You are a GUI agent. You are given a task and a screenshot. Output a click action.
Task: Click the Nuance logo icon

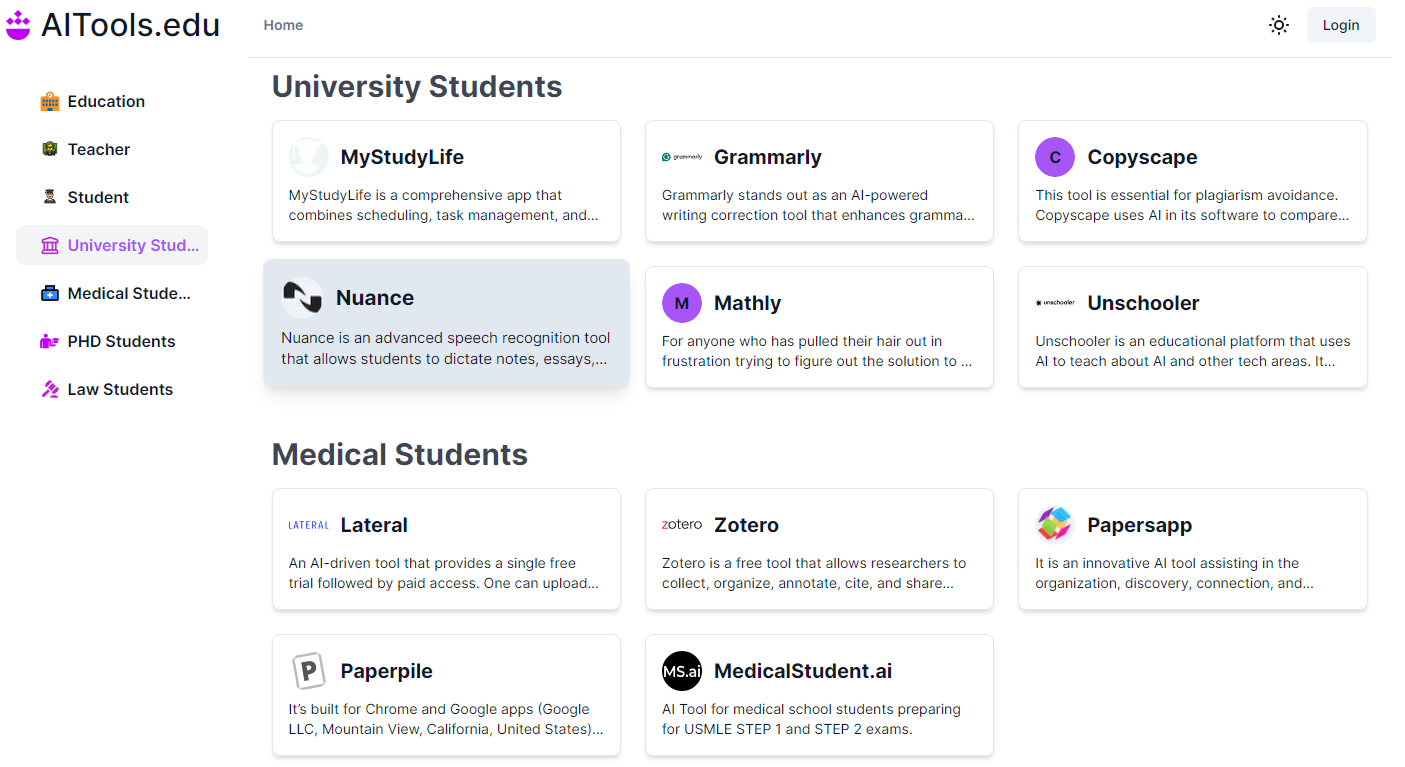(x=302, y=297)
